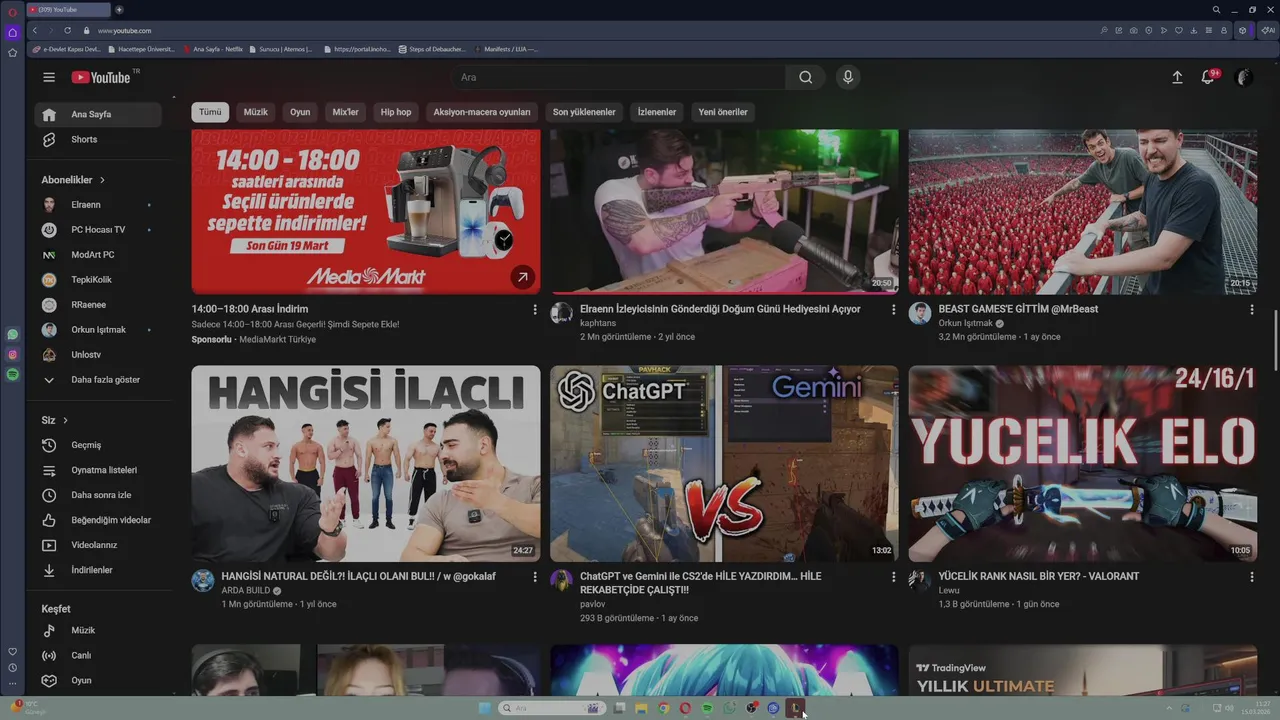Select the Yeni öneriler chip
This screenshot has width=1280, height=720.
tap(723, 112)
